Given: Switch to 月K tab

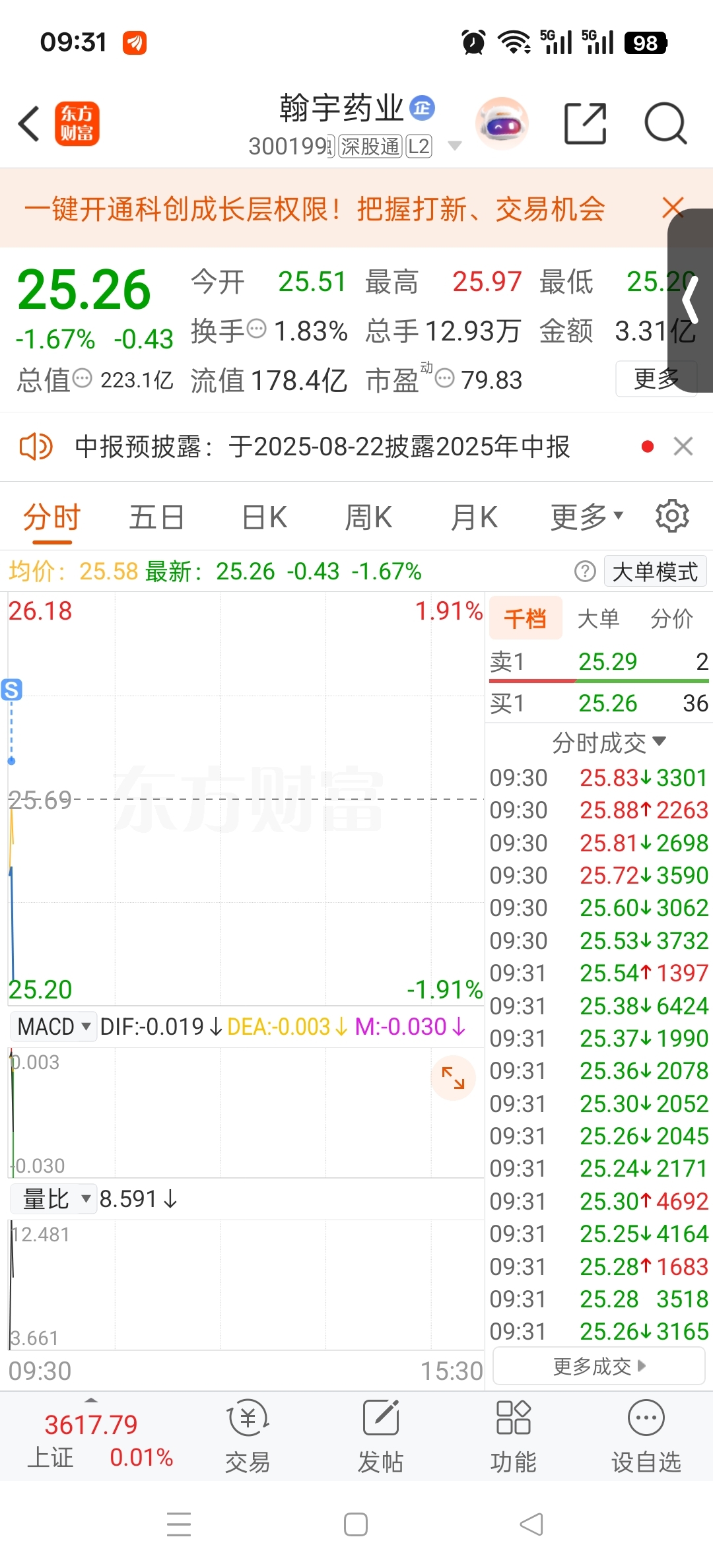Looking at the screenshot, I should [474, 517].
